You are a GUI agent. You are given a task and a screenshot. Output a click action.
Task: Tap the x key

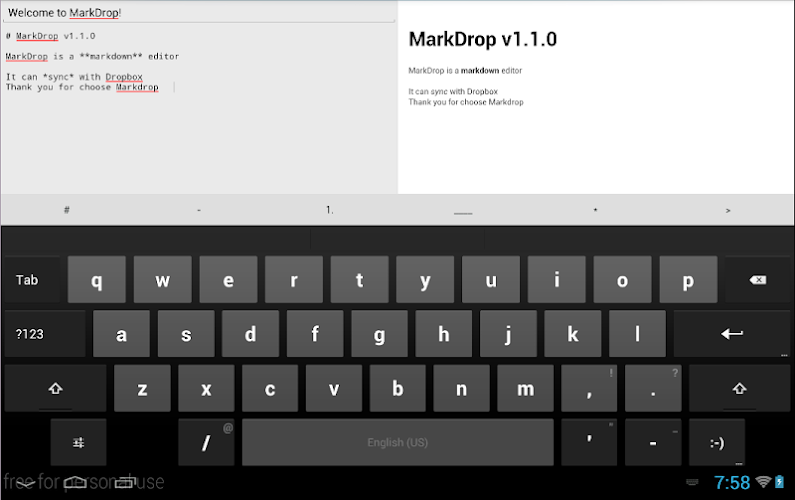[206, 388]
